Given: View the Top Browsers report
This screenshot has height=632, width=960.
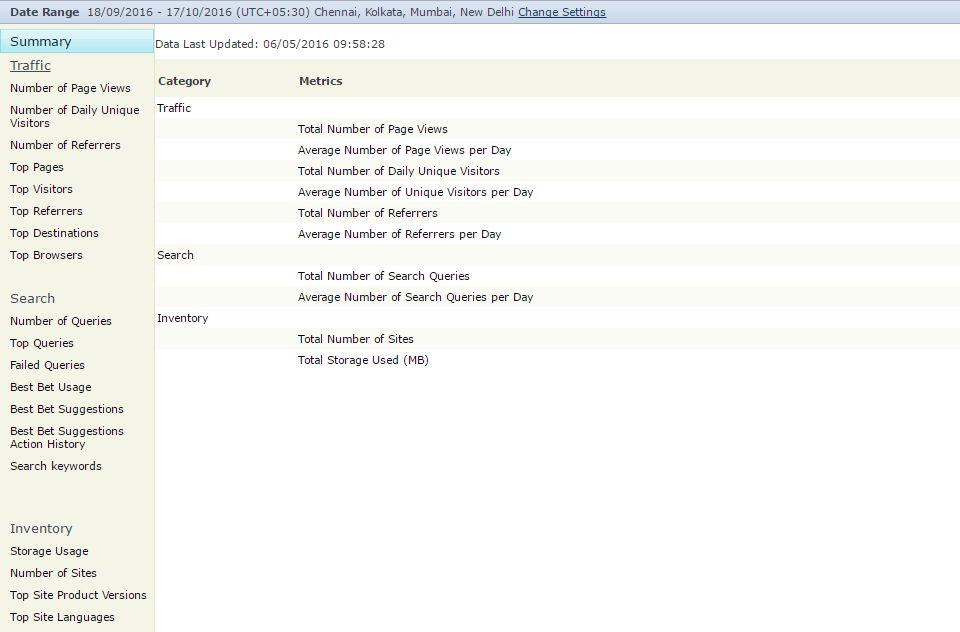Looking at the screenshot, I should [x=47, y=255].
